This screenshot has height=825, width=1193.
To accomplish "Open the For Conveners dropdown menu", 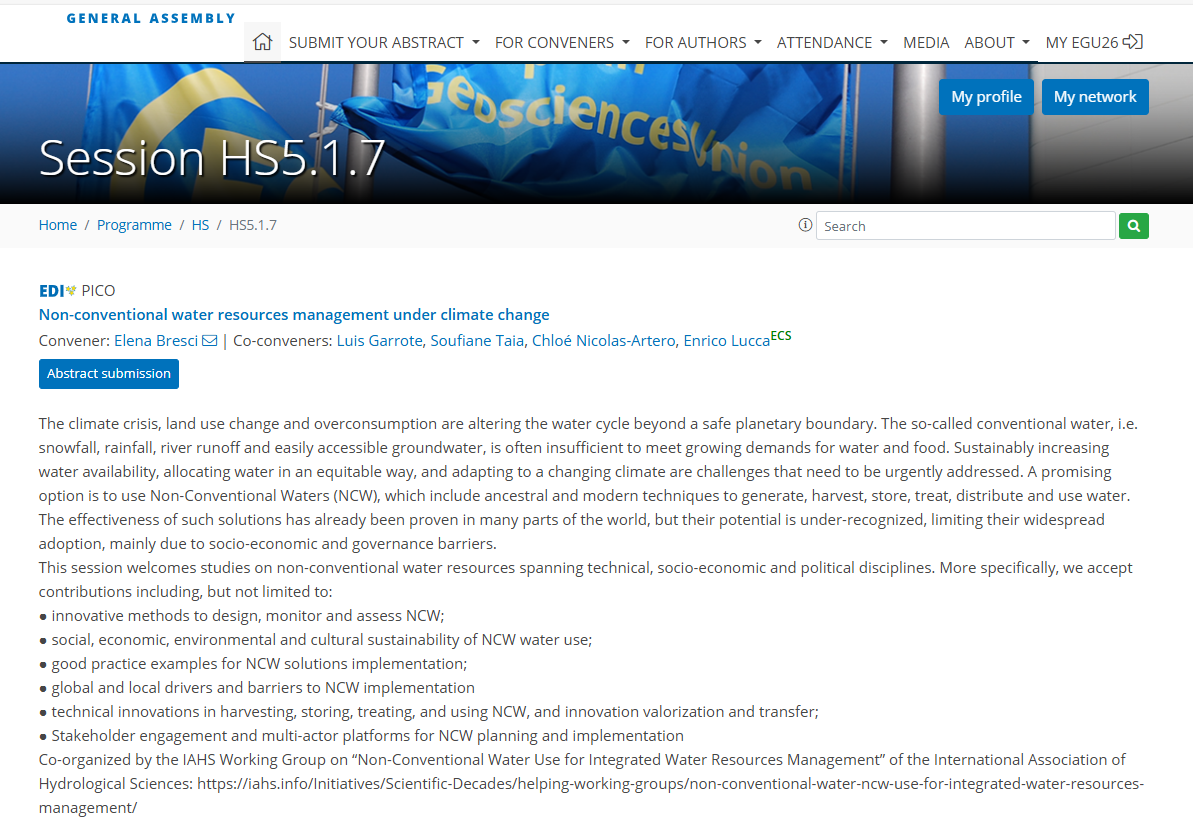I will 562,42.
